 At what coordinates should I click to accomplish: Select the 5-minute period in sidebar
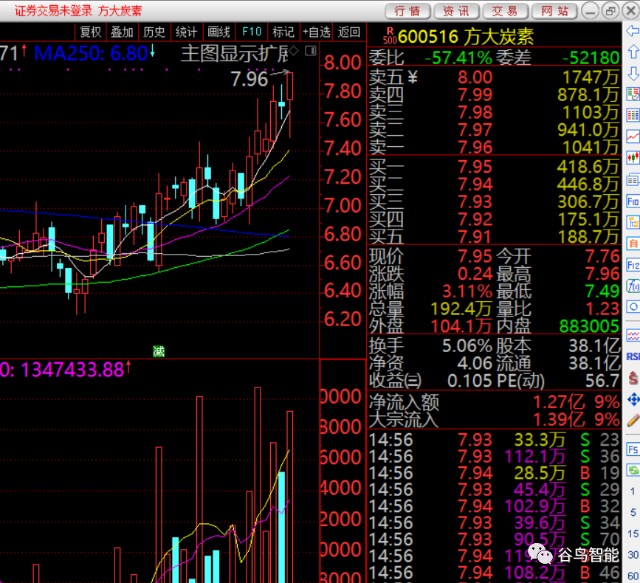click(633, 512)
